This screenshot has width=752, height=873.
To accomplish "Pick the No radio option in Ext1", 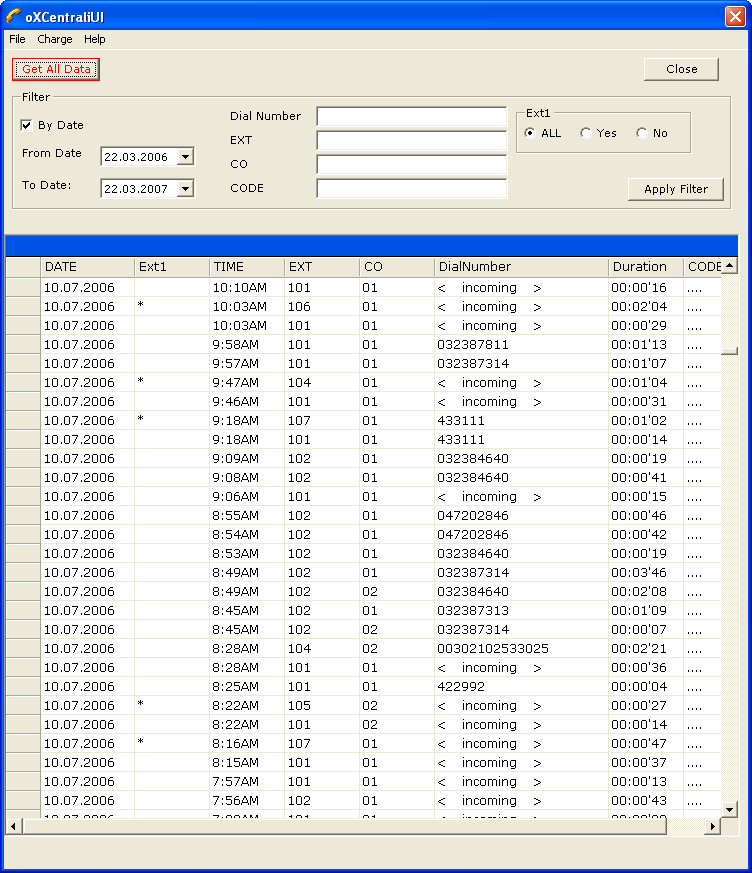I will (x=641, y=133).
